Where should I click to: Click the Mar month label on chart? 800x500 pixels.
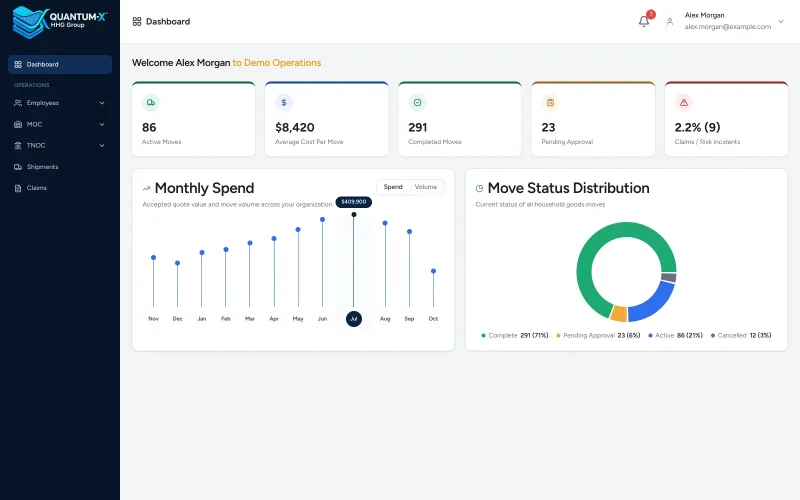[x=249, y=319]
